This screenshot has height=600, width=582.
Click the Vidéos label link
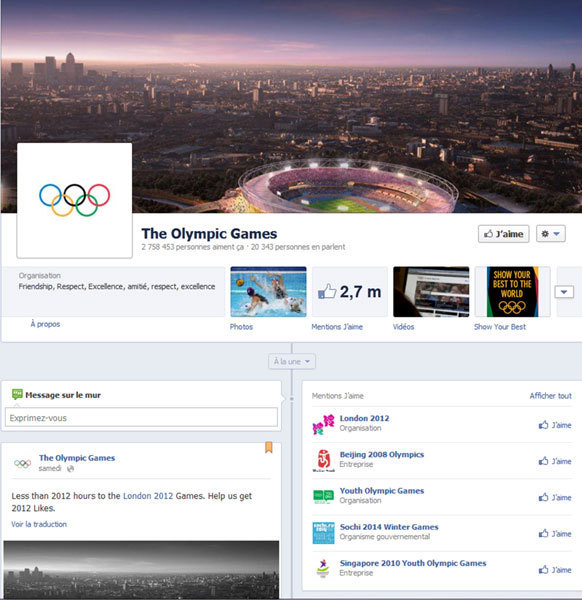(x=403, y=327)
